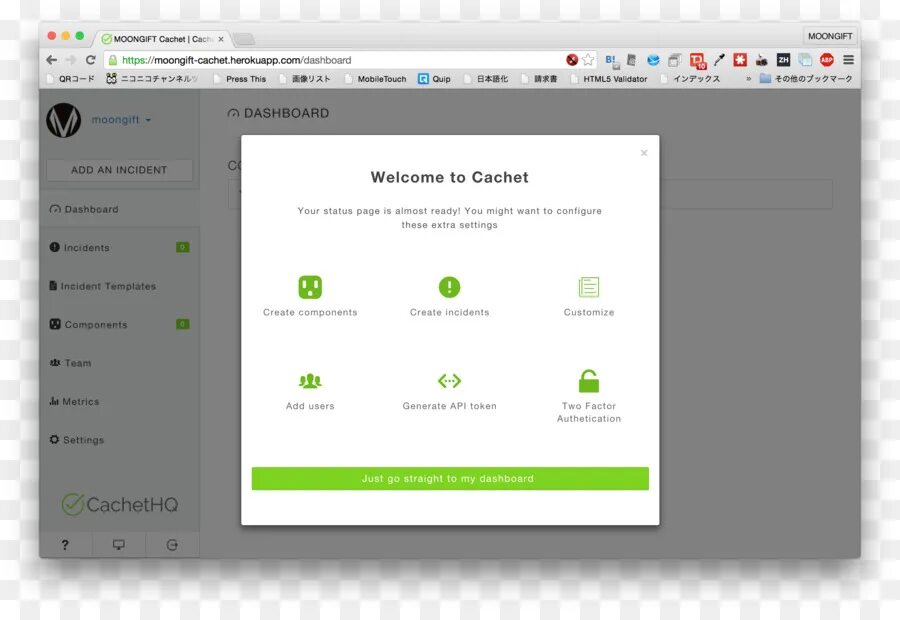Screen dimensions: 900x620
Task: Open the Chrome hamburger menu
Action: click(848, 60)
